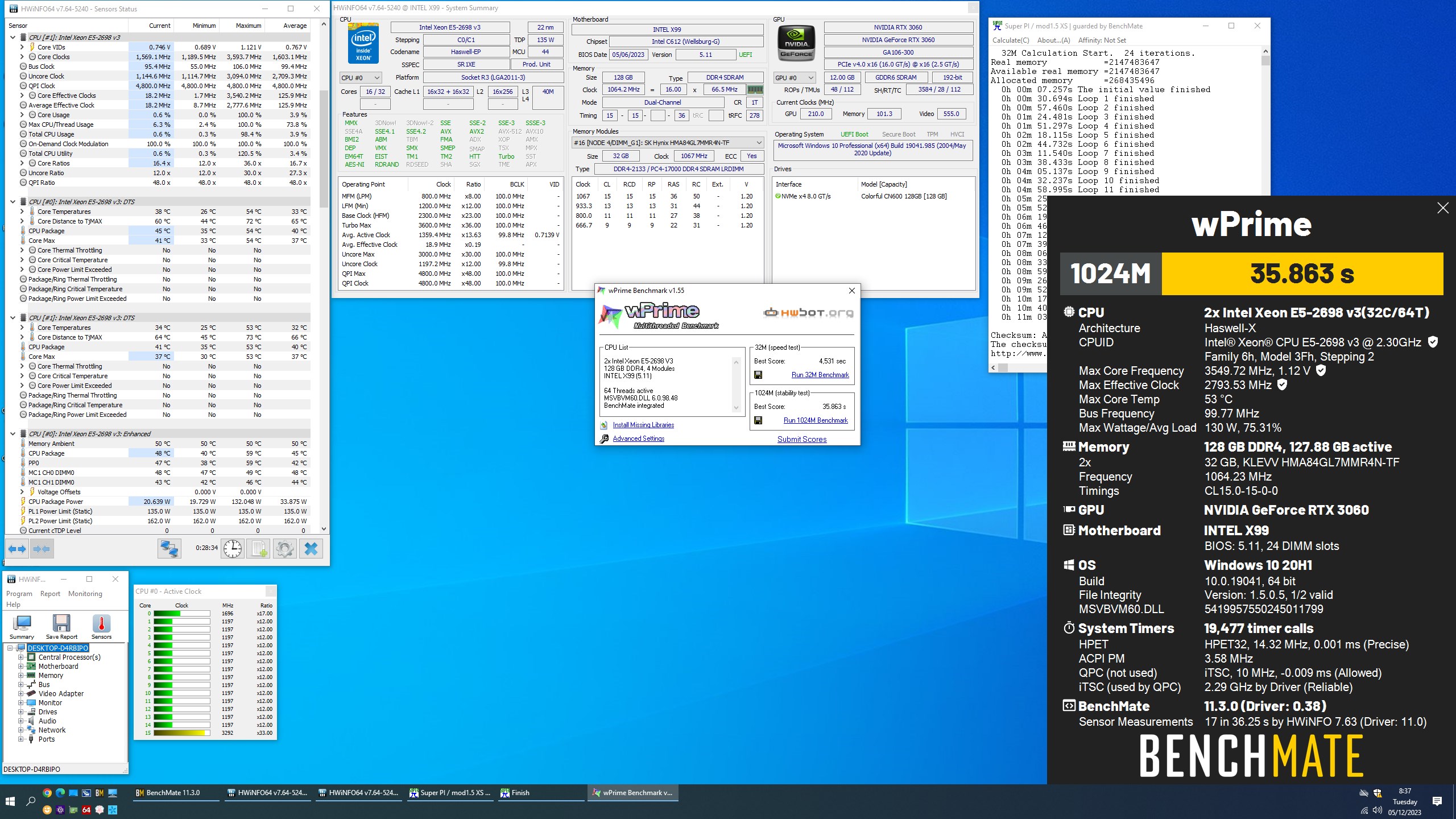Switch to the Finish taskbar button
Viewport: 1456px width, 819px height.
click(x=541, y=793)
